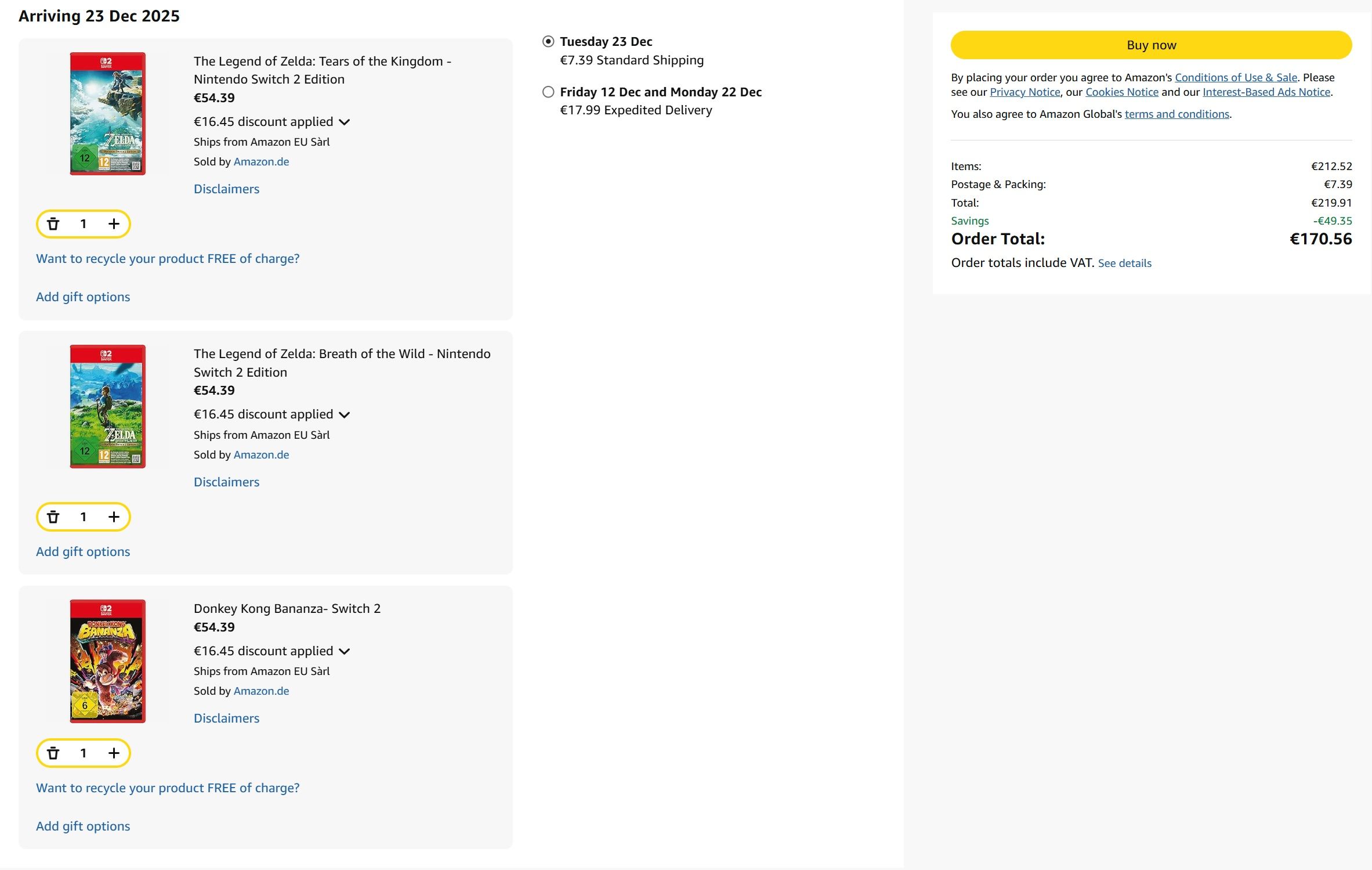This screenshot has width=1372, height=870.
Task: Increase Donkey Kong Bananza quantity with plus
Action: coord(114,753)
